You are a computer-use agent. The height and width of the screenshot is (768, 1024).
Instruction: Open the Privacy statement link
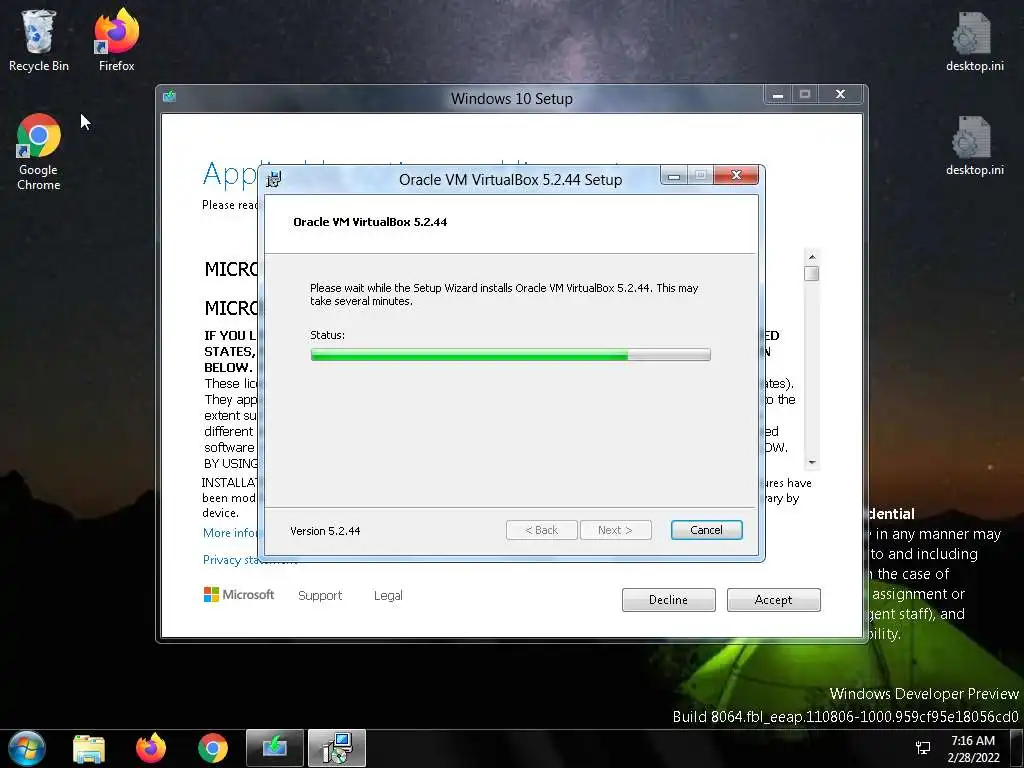pos(250,560)
